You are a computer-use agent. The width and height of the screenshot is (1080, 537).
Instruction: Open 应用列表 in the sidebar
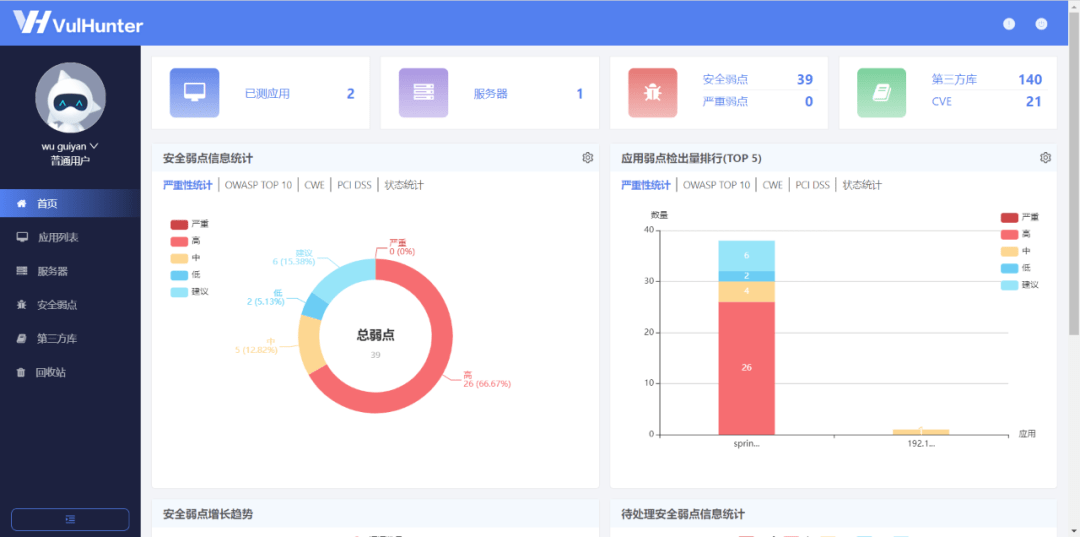click(70, 238)
